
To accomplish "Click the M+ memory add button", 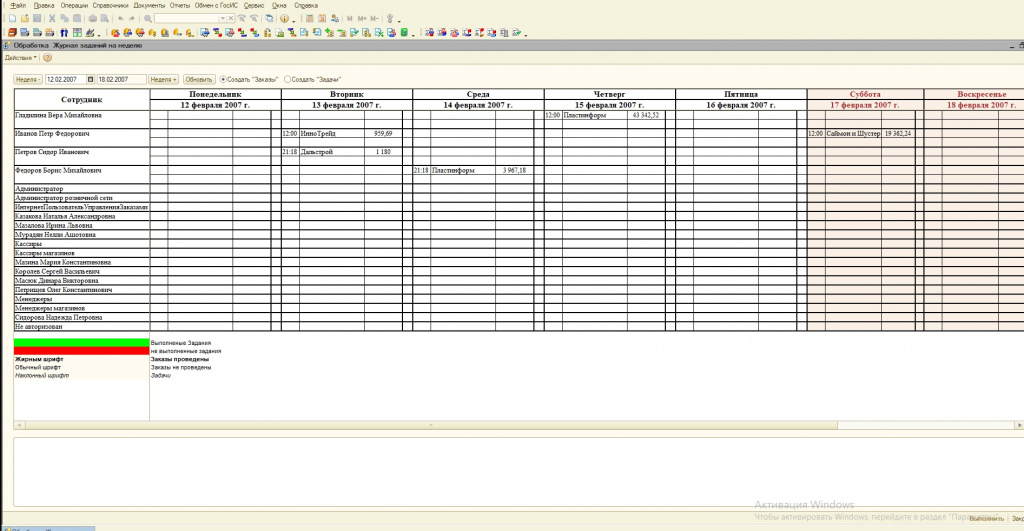I will pyautogui.click(x=362, y=18).
